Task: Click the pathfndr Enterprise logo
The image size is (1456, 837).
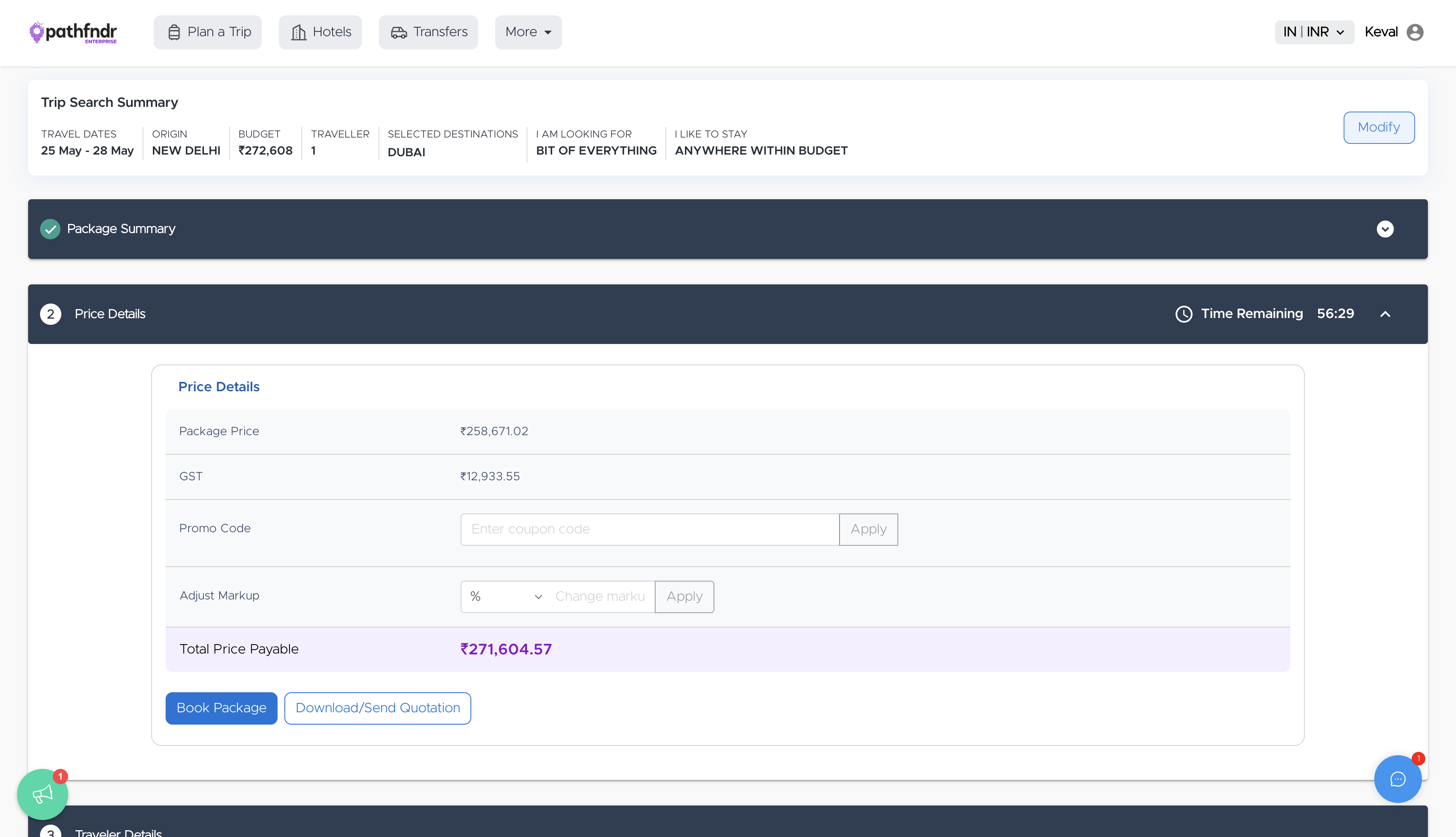Action: (x=73, y=32)
